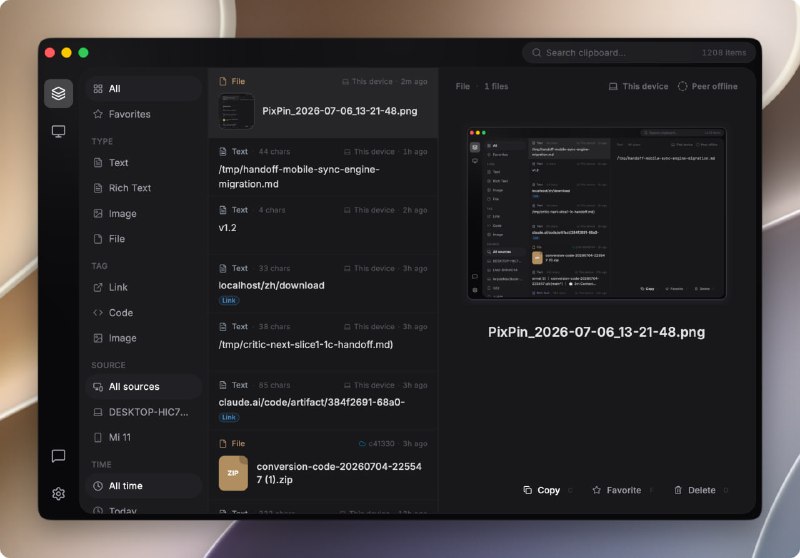Click the Link badge under the claude.ai entry
This screenshot has width=800, height=558.
pos(229,417)
